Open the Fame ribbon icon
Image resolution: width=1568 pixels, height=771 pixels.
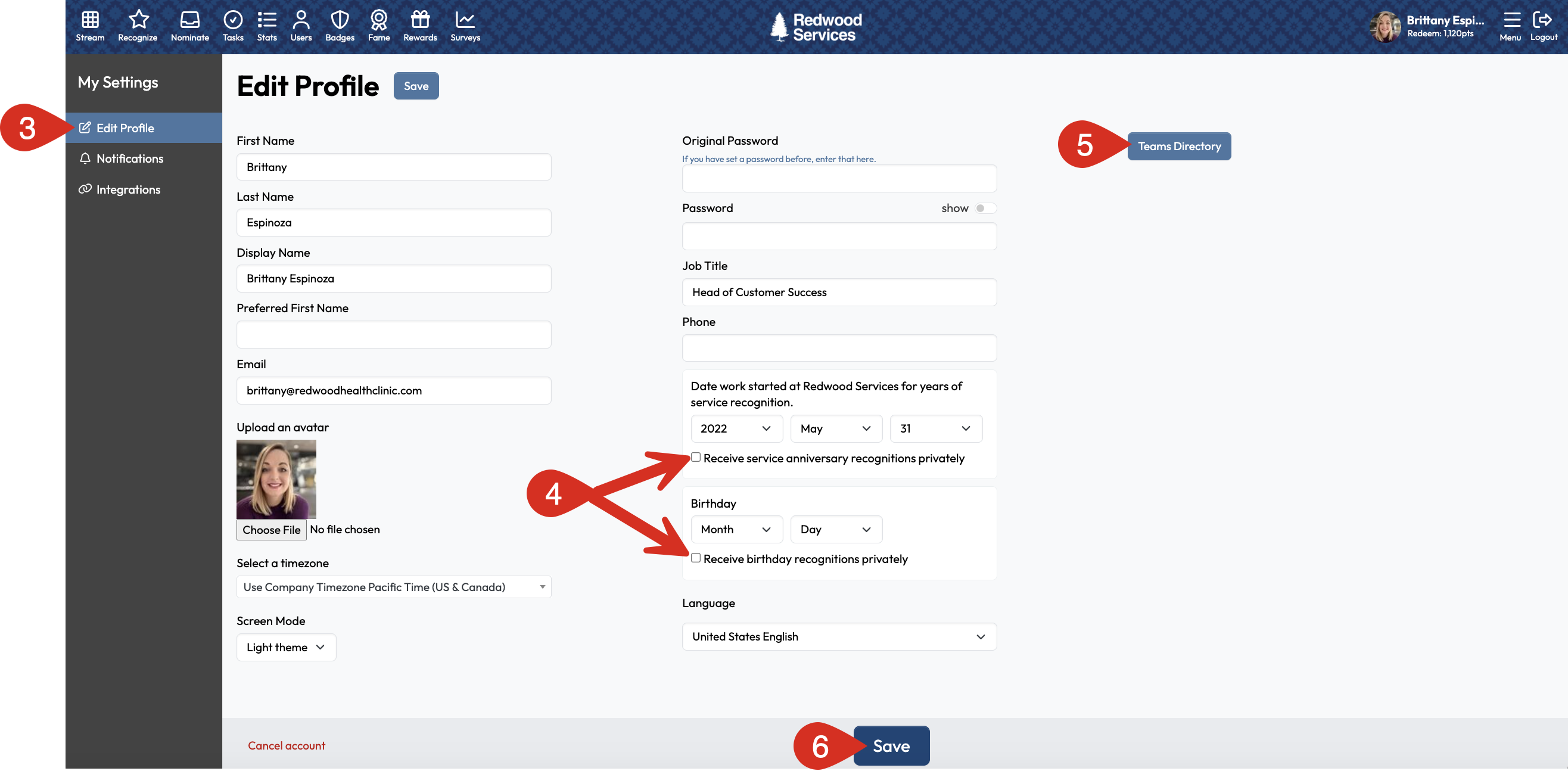click(x=379, y=20)
